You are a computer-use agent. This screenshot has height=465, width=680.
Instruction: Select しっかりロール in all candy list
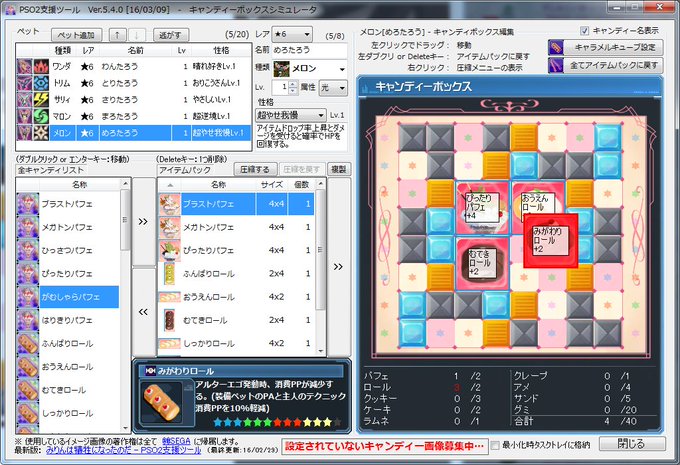pyautogui.click(x=67, y=413)
